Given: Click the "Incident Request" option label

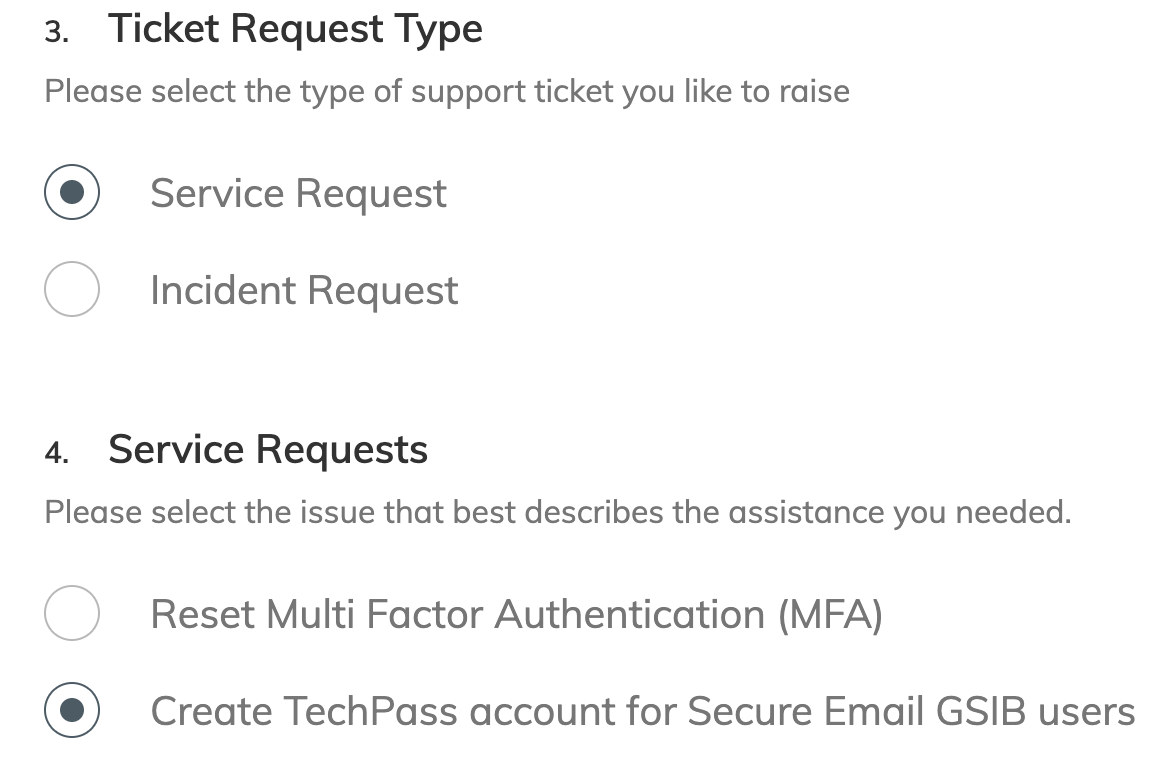Looking at the screenshot, I should [x=304, y=290].
